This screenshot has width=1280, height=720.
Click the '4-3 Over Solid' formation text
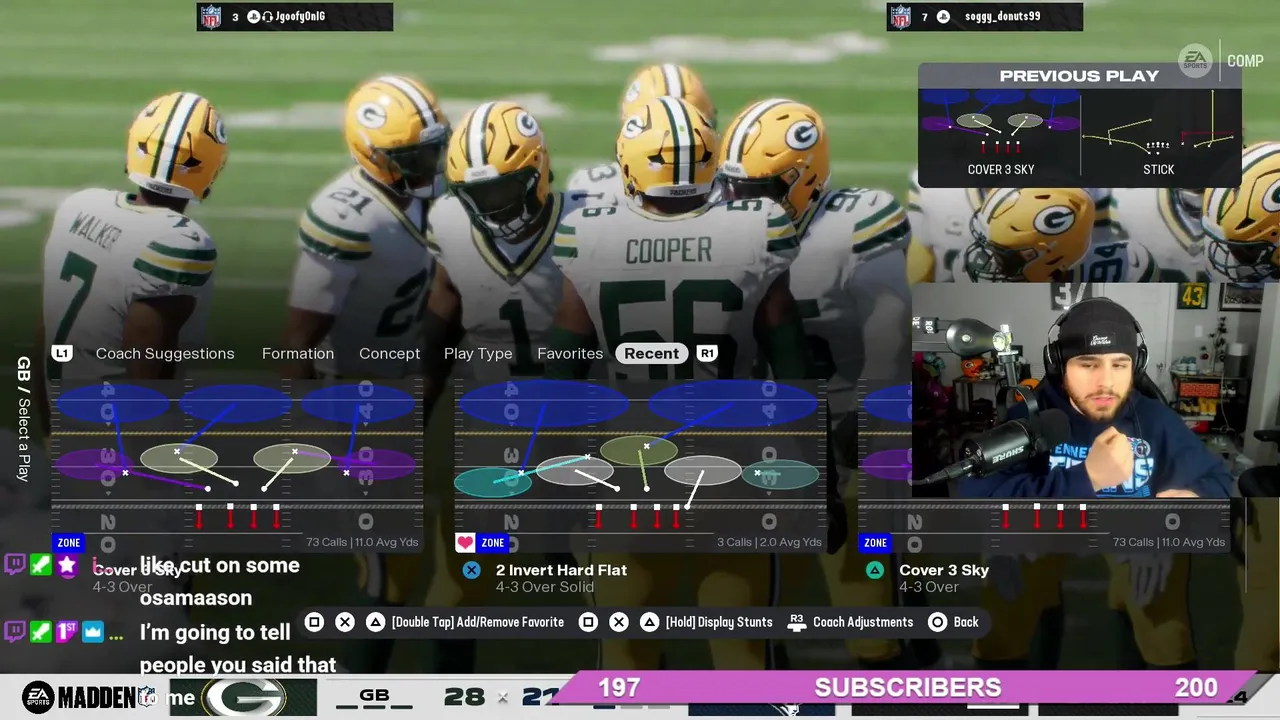click(545, 587)
